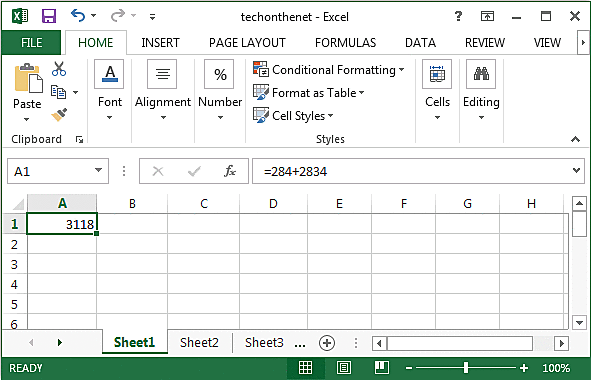Open Excel Help question mark
The image size is (591, 380).
[x=458, y=16]
